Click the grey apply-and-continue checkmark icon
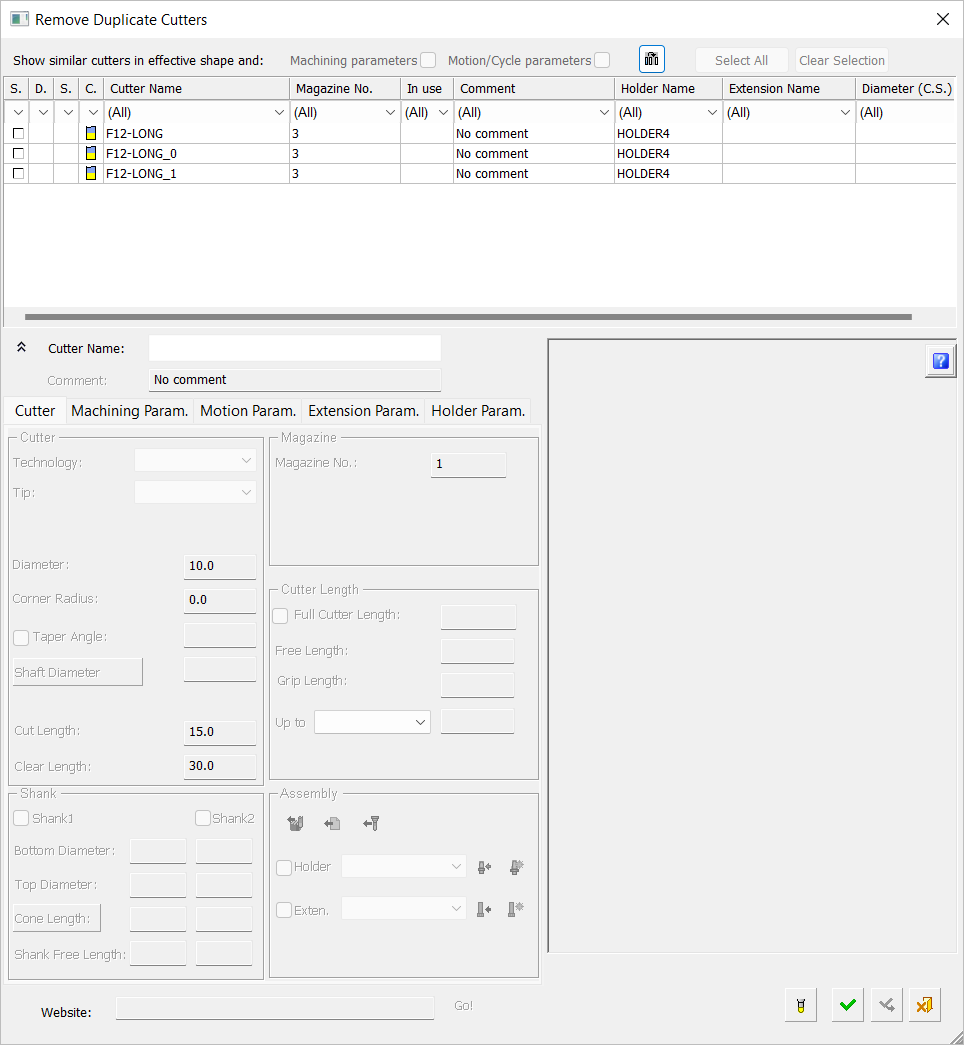 887,1005
